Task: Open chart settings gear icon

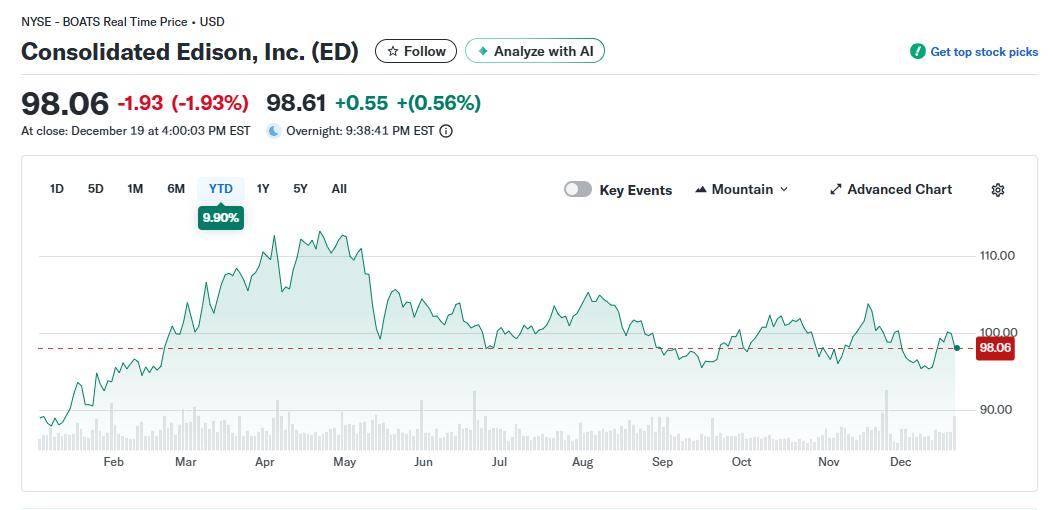Action: click(x=997, y=190)
